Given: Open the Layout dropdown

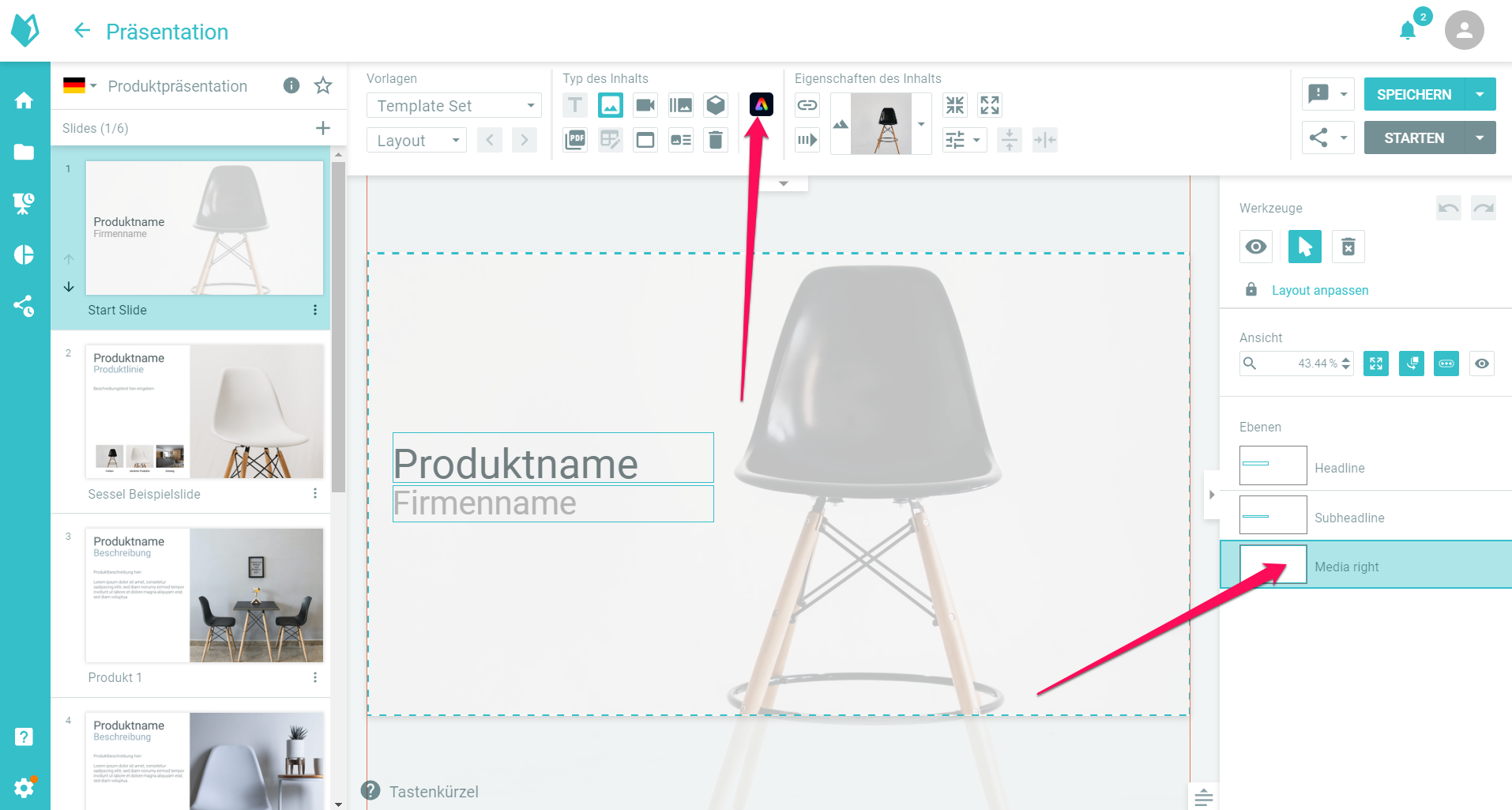Looking at the screenshot, I should point(416,141).
